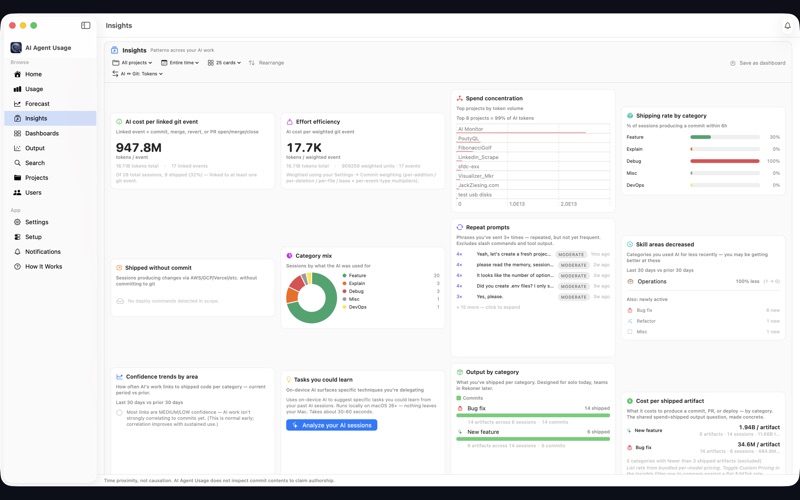Click the 'Yeah, let's create a fresh projec...' prompt
Screen dimensions: 800x500
pyautogui.click(x=514, y=254)
